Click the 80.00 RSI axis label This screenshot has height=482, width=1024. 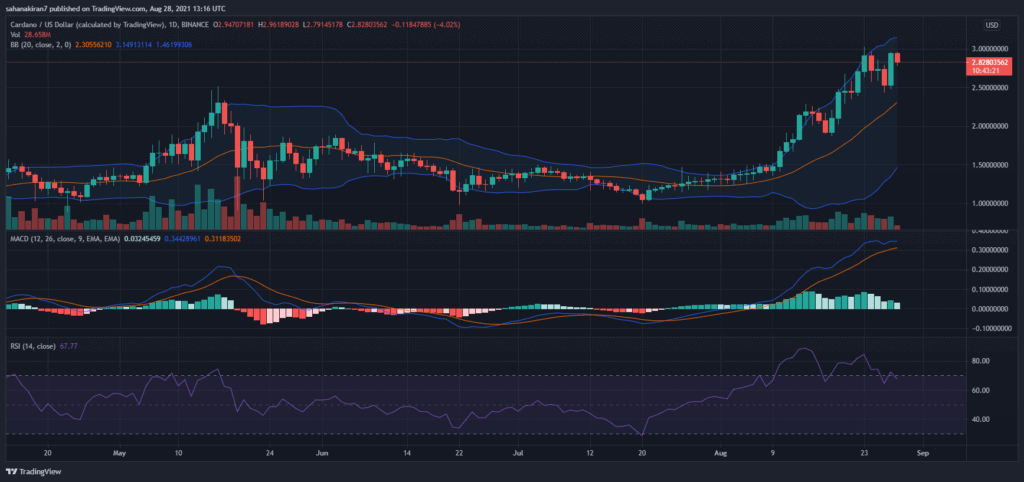click(979, 361)
